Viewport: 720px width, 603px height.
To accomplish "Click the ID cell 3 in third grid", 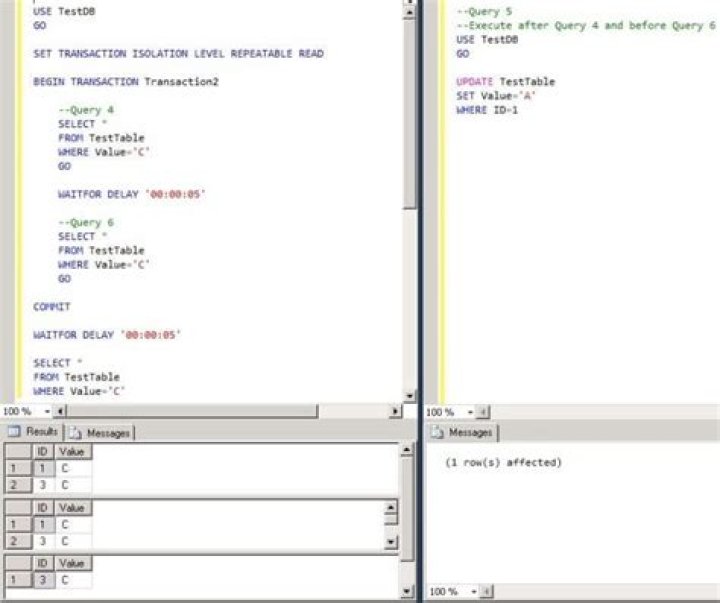I will (40, 580).
